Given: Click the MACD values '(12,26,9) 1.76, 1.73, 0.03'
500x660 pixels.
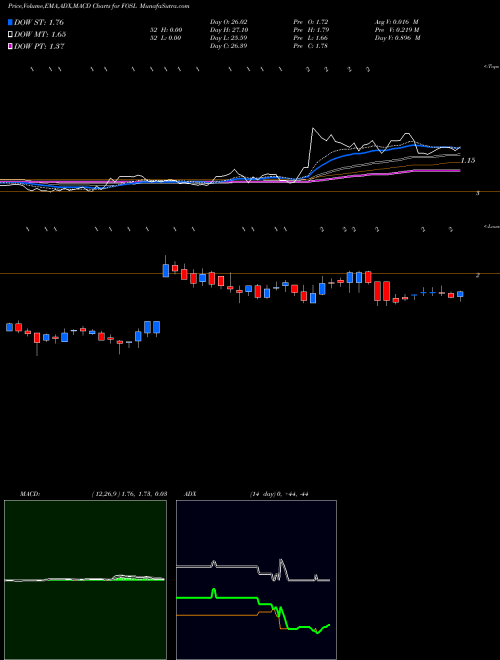Looking at the screenshot, I should point(130,494).
